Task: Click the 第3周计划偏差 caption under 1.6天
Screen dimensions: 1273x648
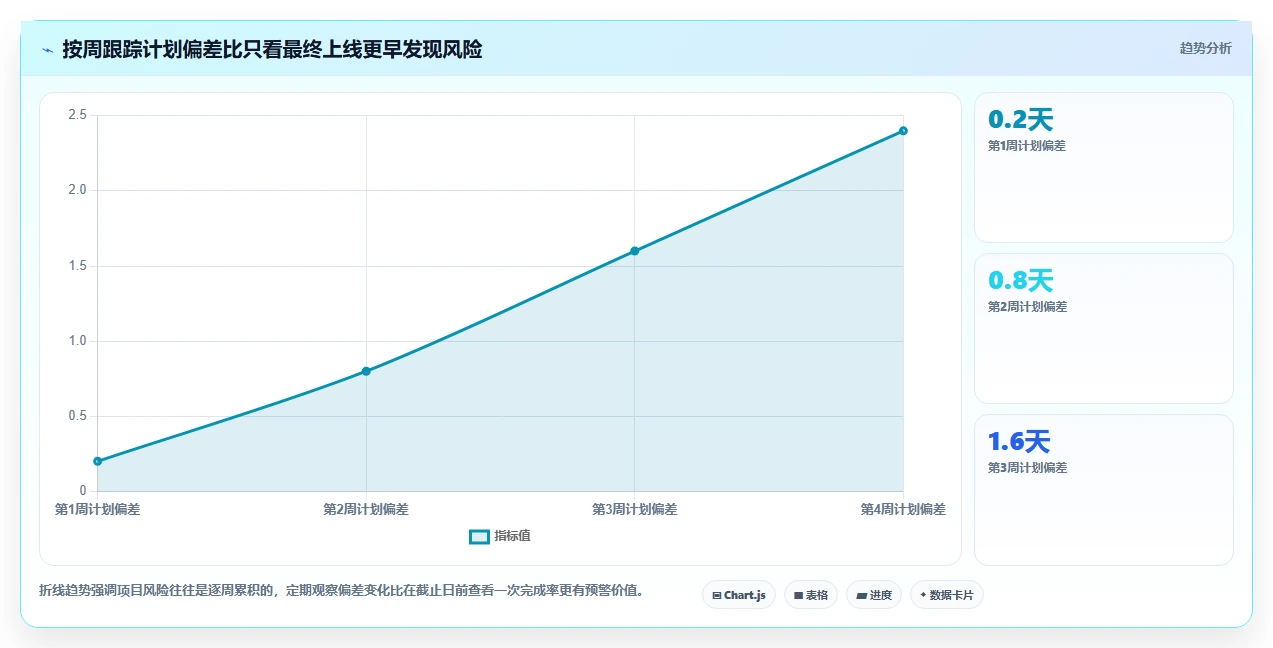Action: click(1027, 467)
